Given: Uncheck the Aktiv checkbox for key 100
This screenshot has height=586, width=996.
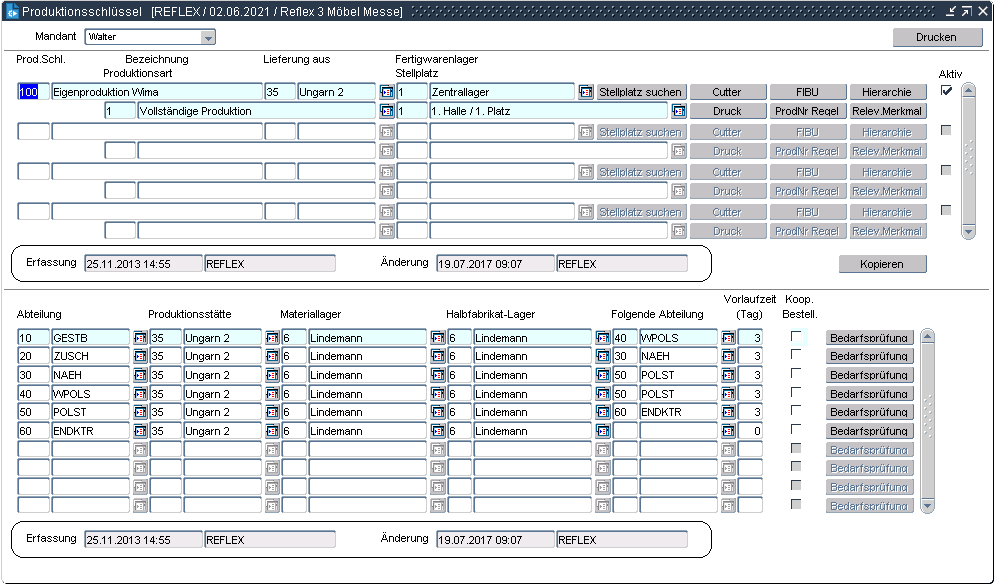Looking at the screenshot, I should click(x=946, y=91).
